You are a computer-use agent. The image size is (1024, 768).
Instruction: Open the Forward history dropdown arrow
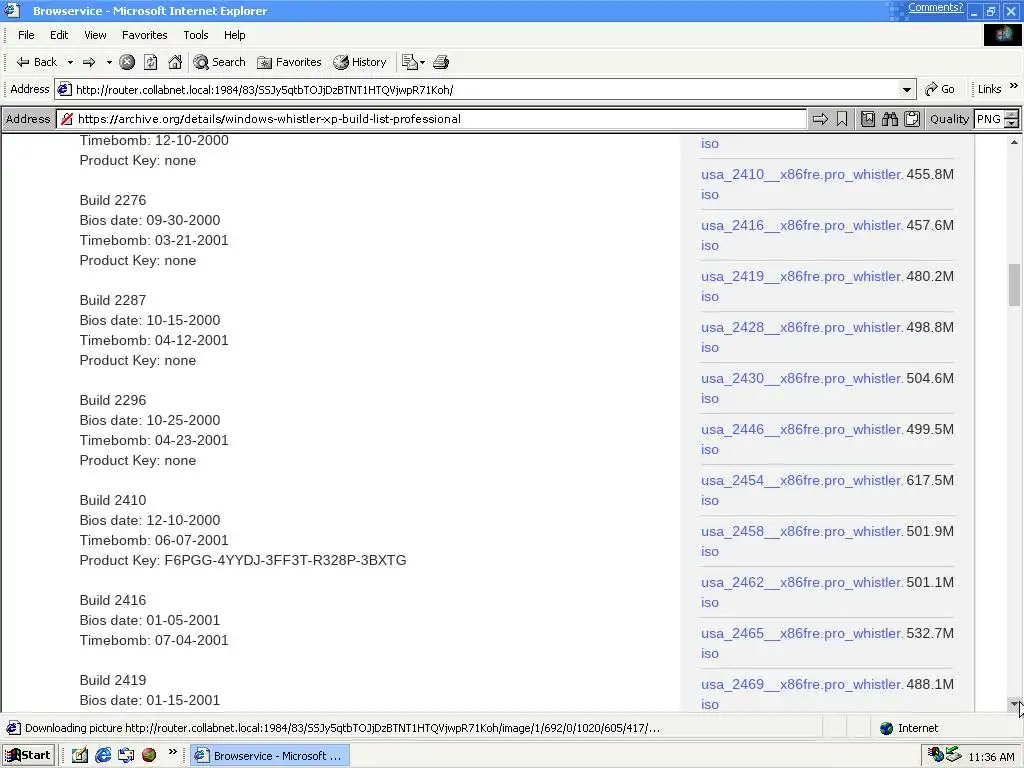(109, 62)
